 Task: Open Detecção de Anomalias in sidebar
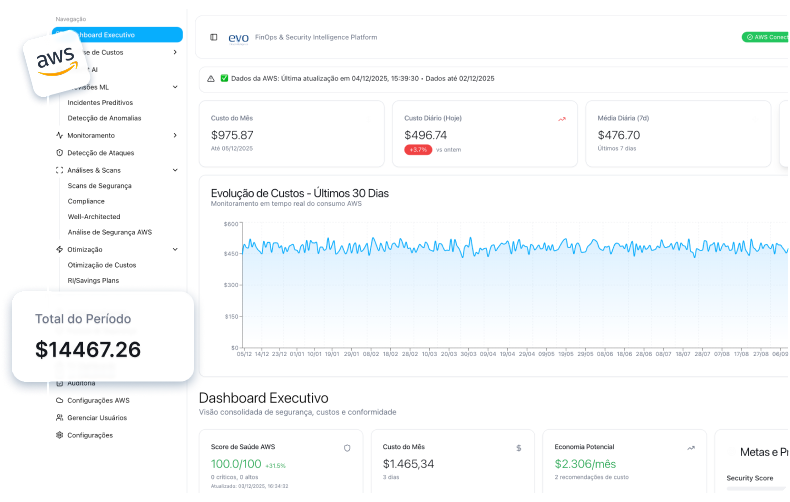point(104,118)
